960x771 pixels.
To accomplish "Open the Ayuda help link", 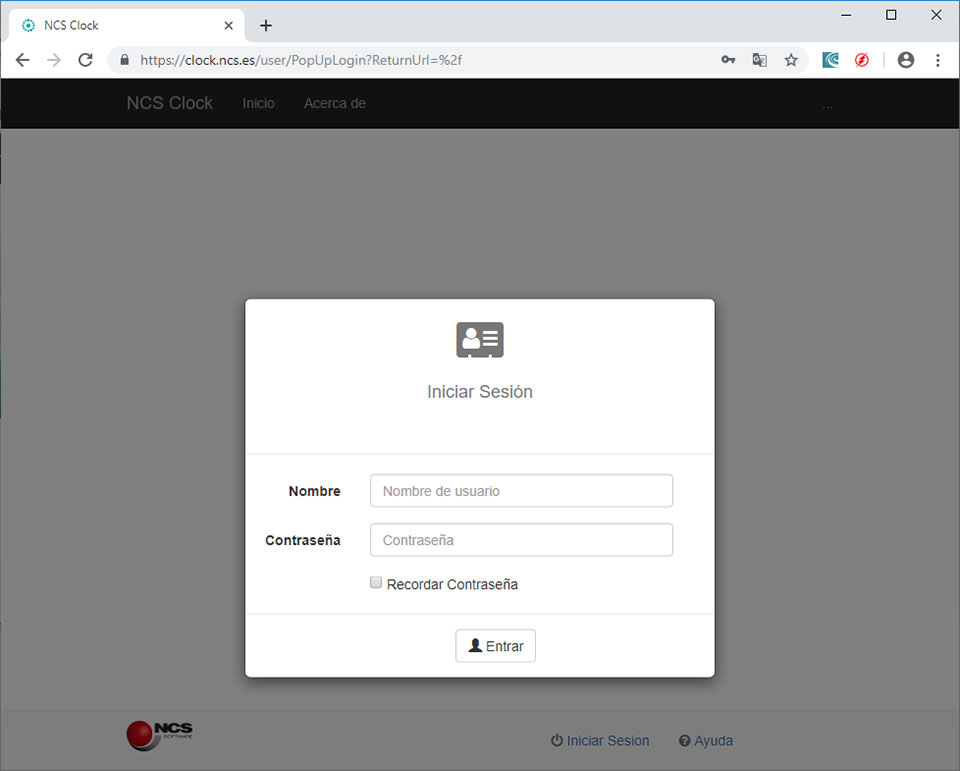I will (706, 741).
